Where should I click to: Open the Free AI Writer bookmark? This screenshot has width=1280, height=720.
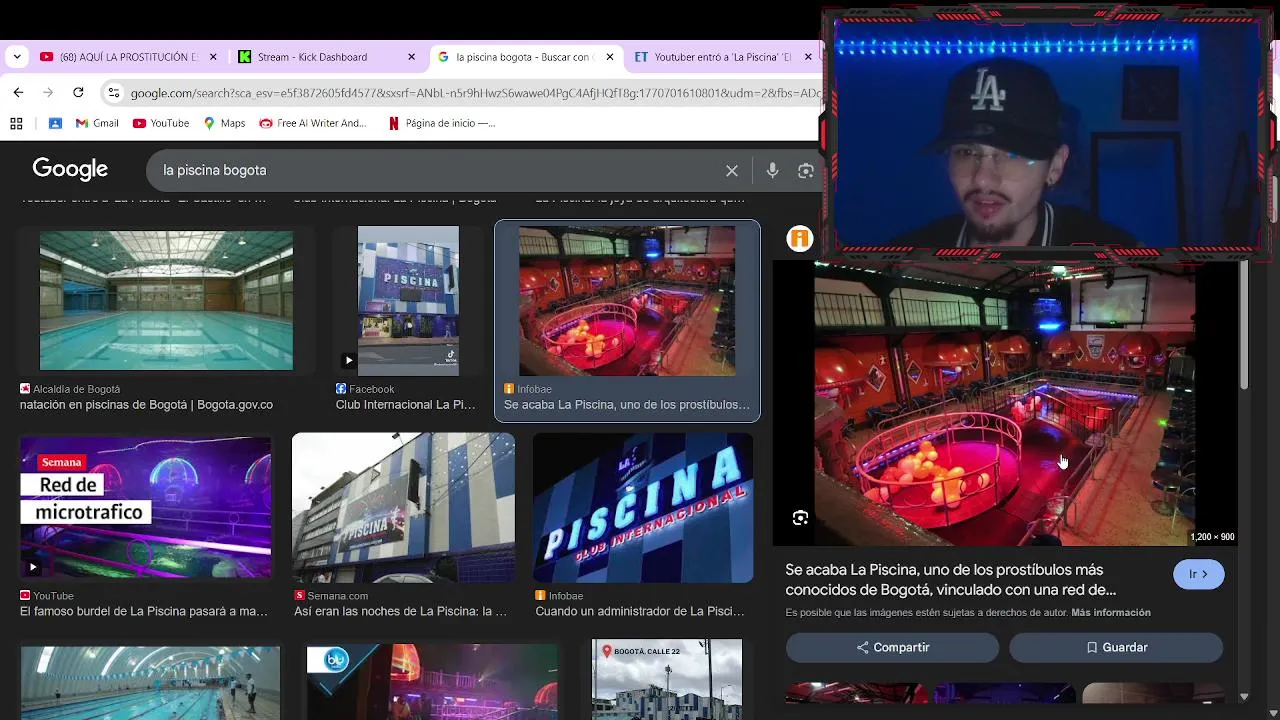[313, 123]
